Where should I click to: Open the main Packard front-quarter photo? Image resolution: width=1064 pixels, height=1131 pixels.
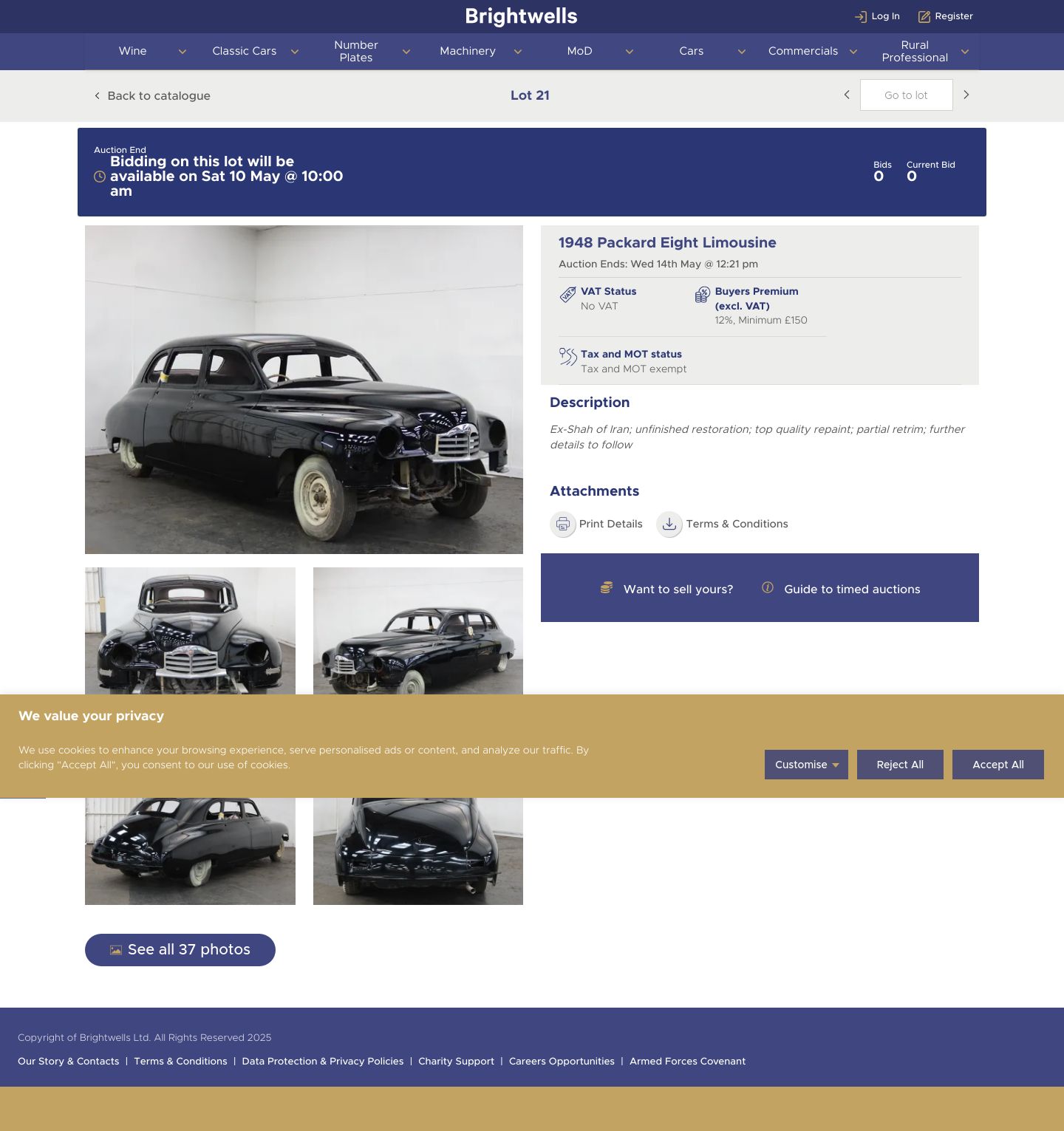pyautogui.click(x=304, y=389)
